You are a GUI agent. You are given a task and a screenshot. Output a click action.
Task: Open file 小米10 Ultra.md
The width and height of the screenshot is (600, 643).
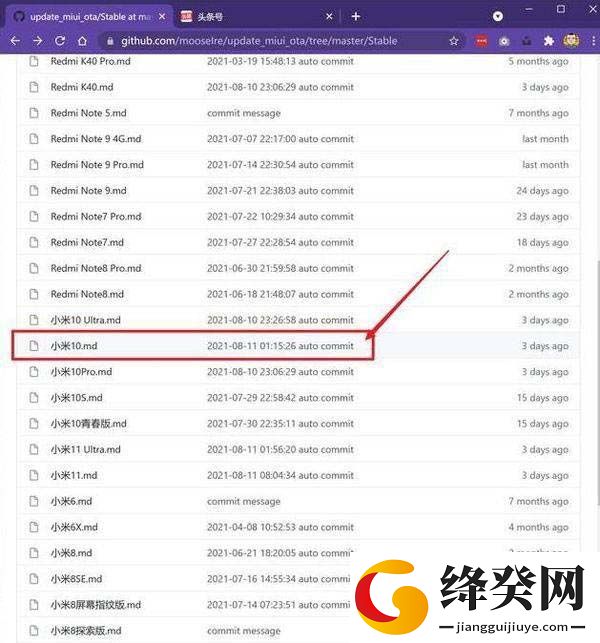click(86, 320)
